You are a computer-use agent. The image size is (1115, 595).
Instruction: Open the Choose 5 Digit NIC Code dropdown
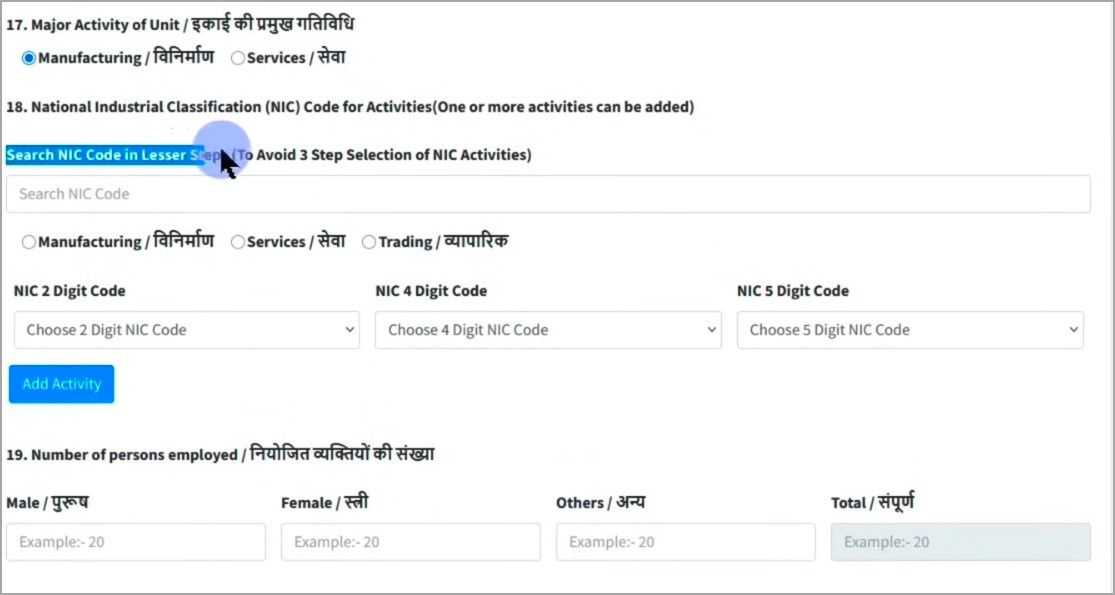pyautogui.click(x=909, y=330)
